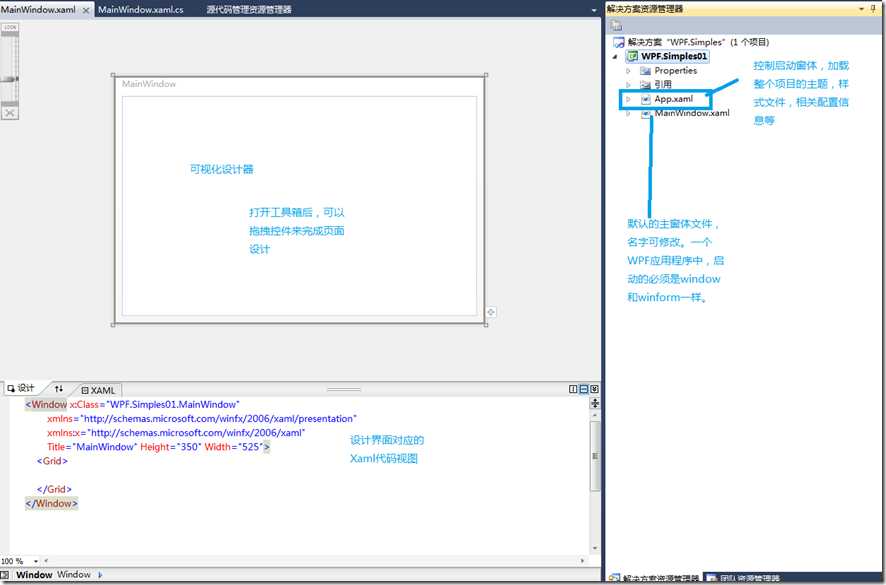Screen dimensions: 886x585
Task: Expand breadcrumb children arrow after Window
Action: pos(100,575)
